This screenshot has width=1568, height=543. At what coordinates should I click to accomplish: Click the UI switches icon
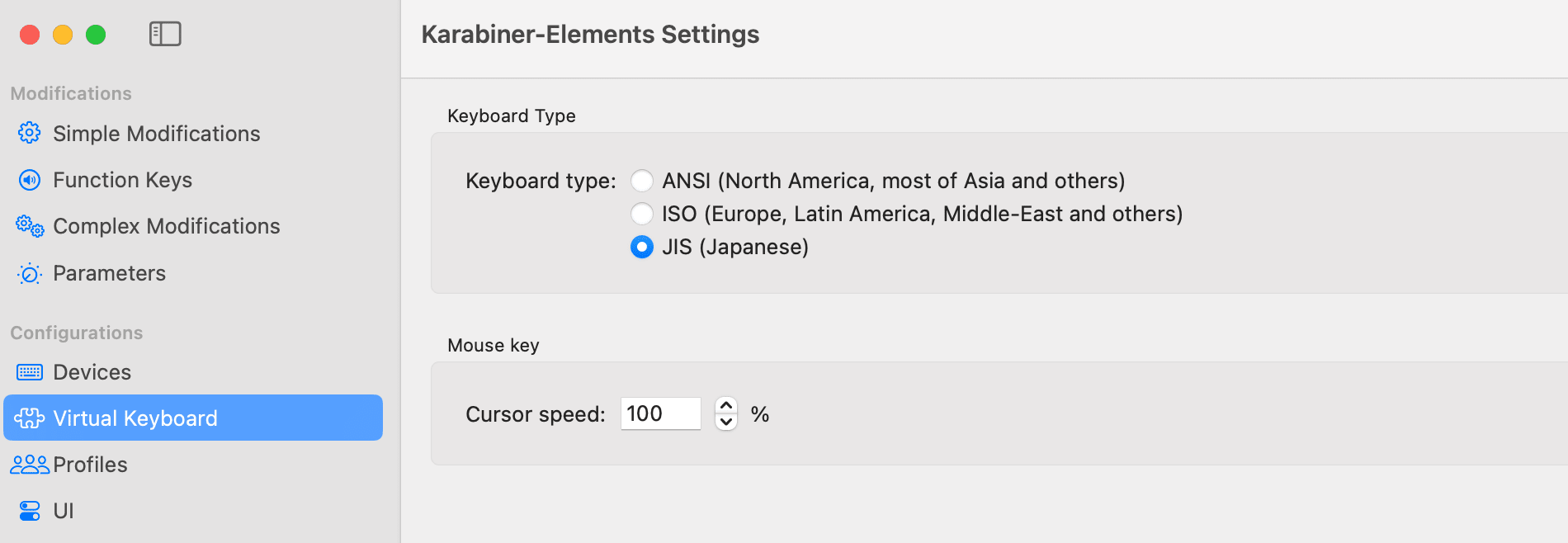click(x=30, y=511)
